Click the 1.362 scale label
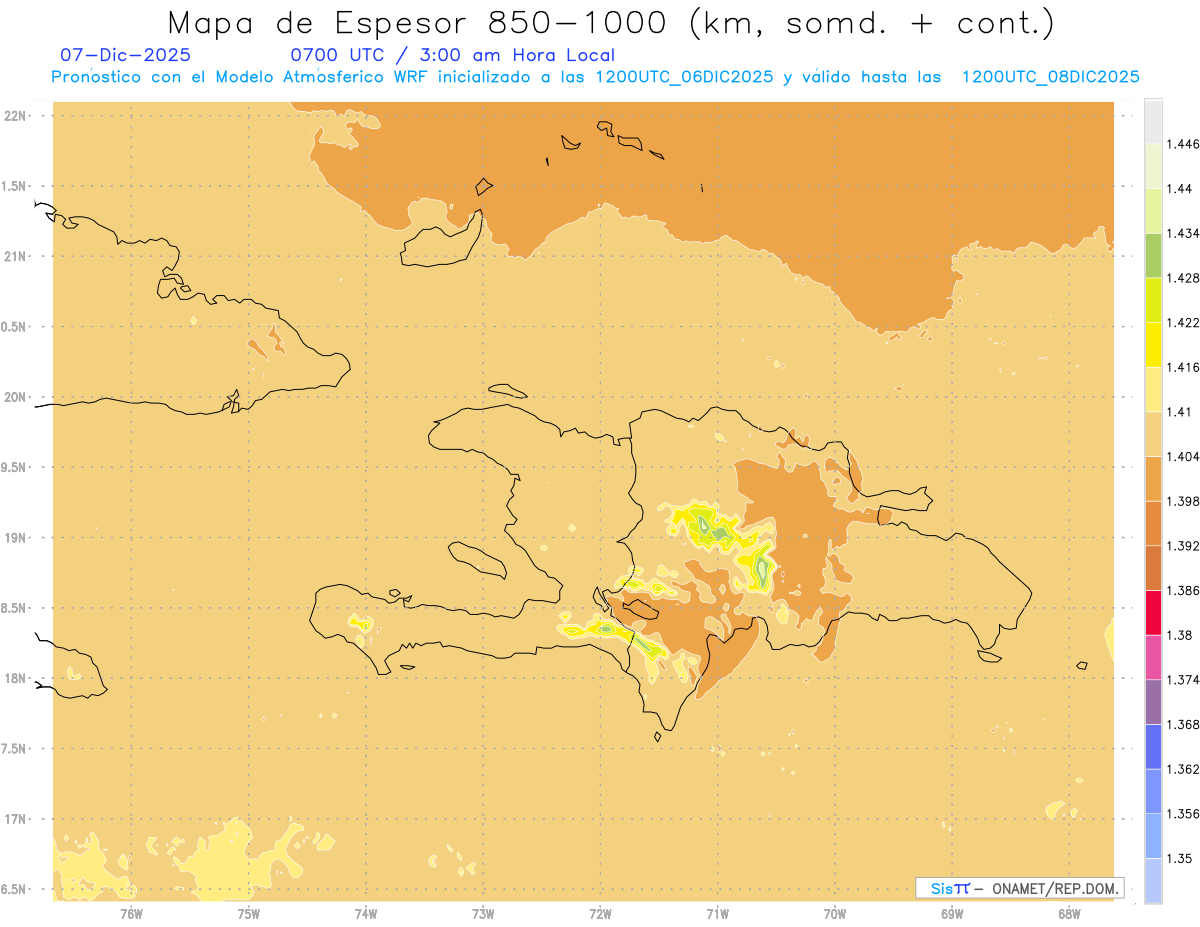1200x927 pixels. point(1185,769)
